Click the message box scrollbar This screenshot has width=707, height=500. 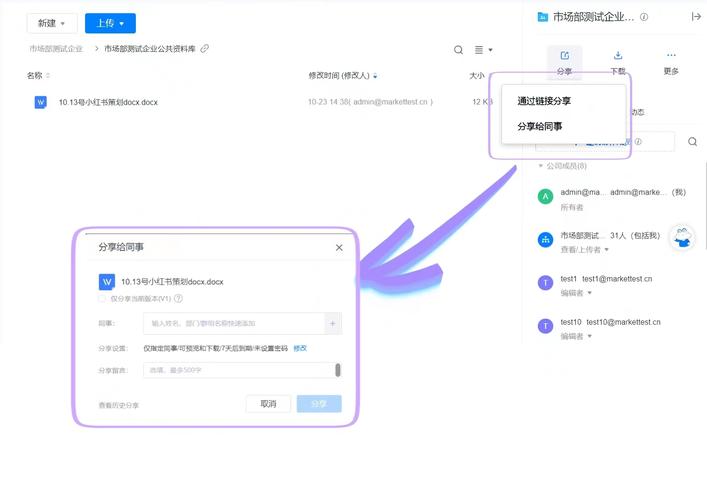click(338, 370)
